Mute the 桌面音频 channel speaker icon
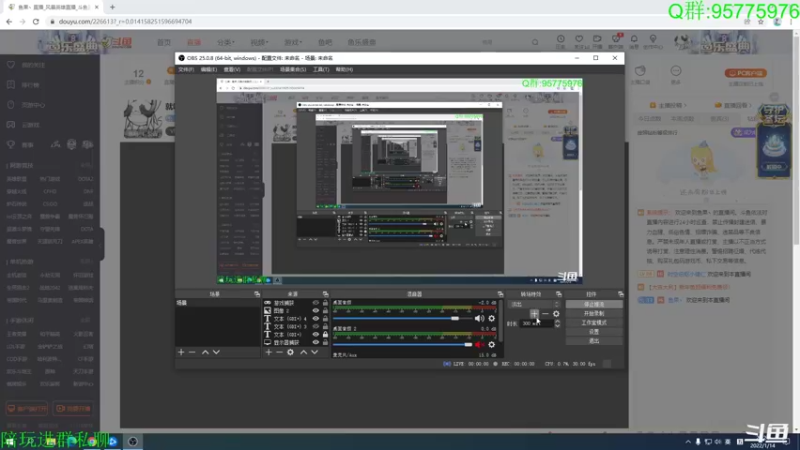Screen dimensions: 800x450 click(479, 318)
